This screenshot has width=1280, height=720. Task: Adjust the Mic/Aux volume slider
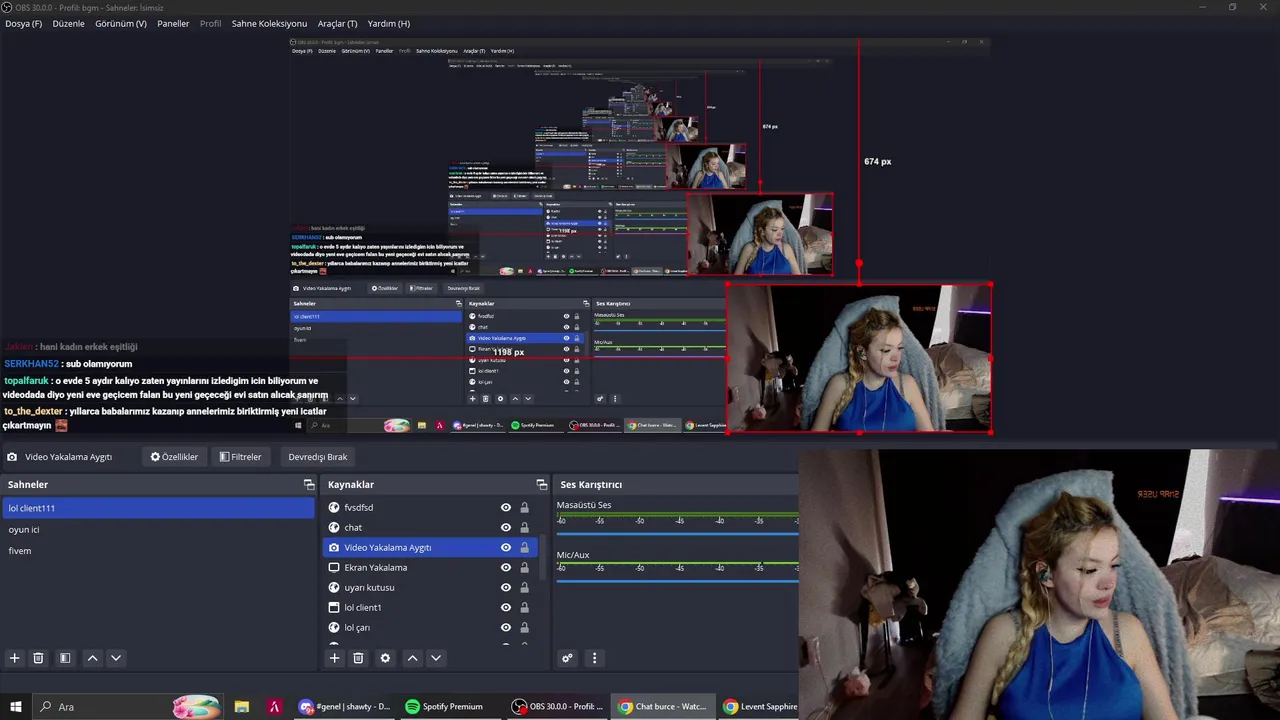click(x=678, y=581)
